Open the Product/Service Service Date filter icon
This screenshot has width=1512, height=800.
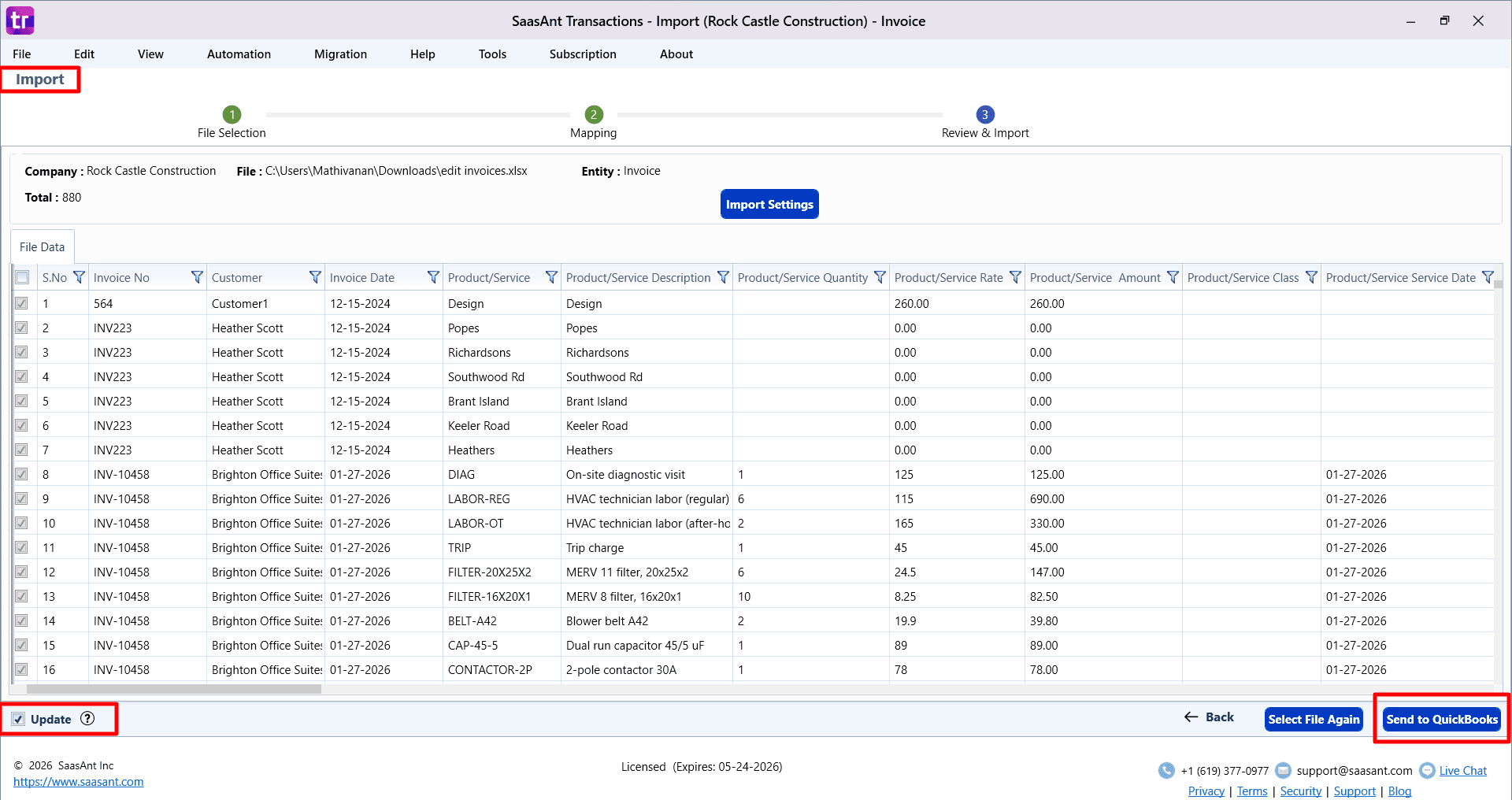[x=1488, y=277]
